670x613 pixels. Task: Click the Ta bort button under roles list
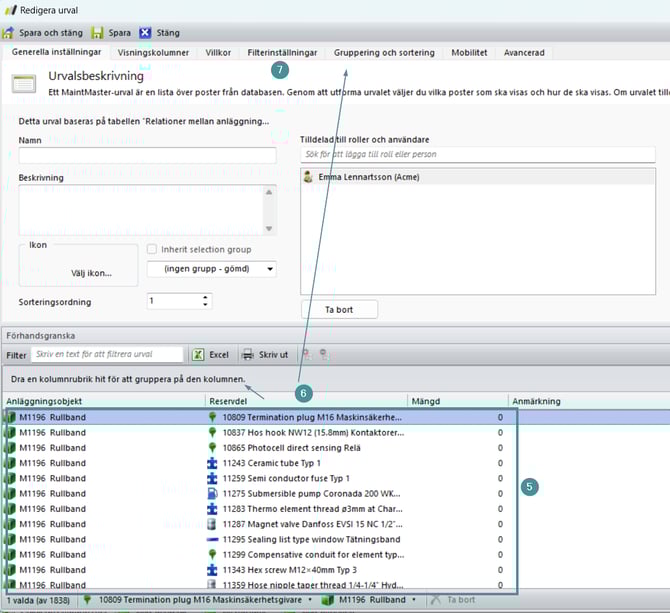point(339,310)
